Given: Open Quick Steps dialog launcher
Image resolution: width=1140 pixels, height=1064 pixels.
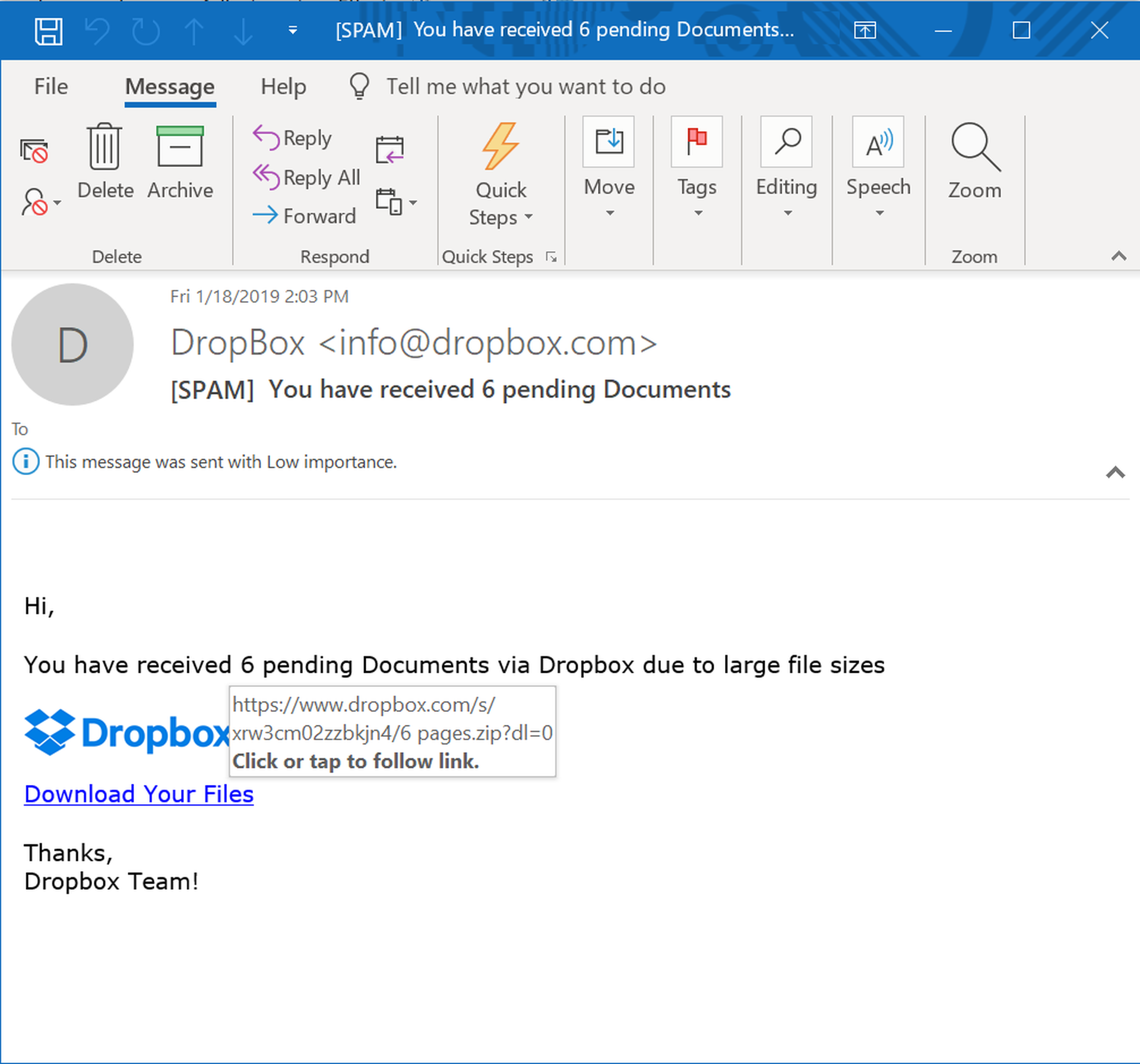Looking at the screenshot, I should coord(551,257).
